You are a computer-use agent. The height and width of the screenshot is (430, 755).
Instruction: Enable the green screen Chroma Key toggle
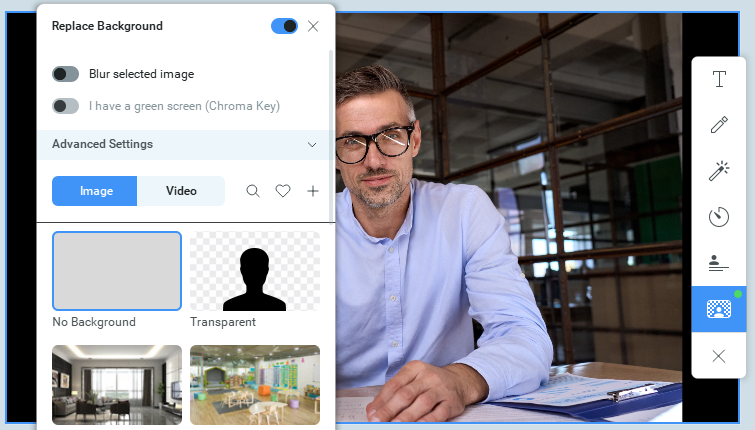66,106
